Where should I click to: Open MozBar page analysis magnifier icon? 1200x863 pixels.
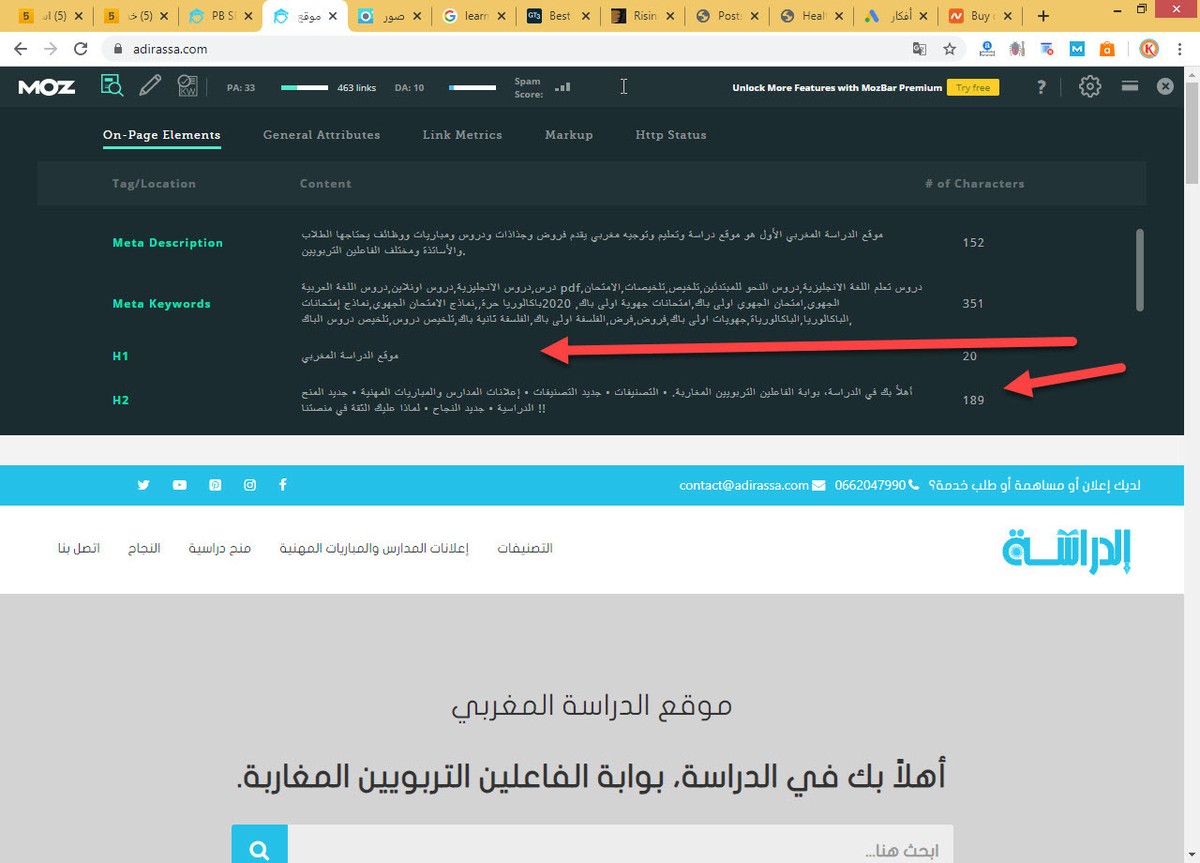coord(111,87)
